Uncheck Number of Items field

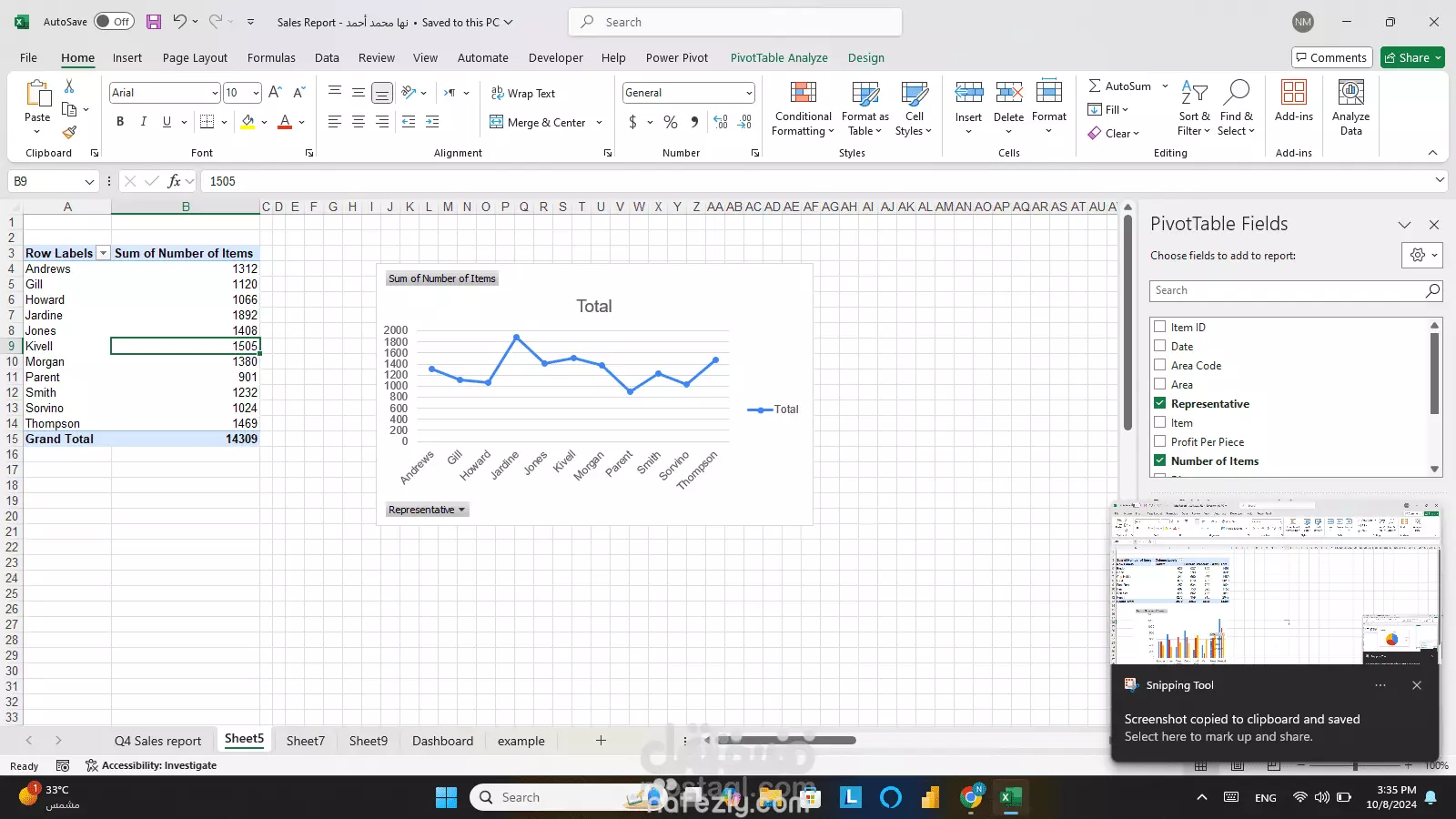tap(1159, 460)
